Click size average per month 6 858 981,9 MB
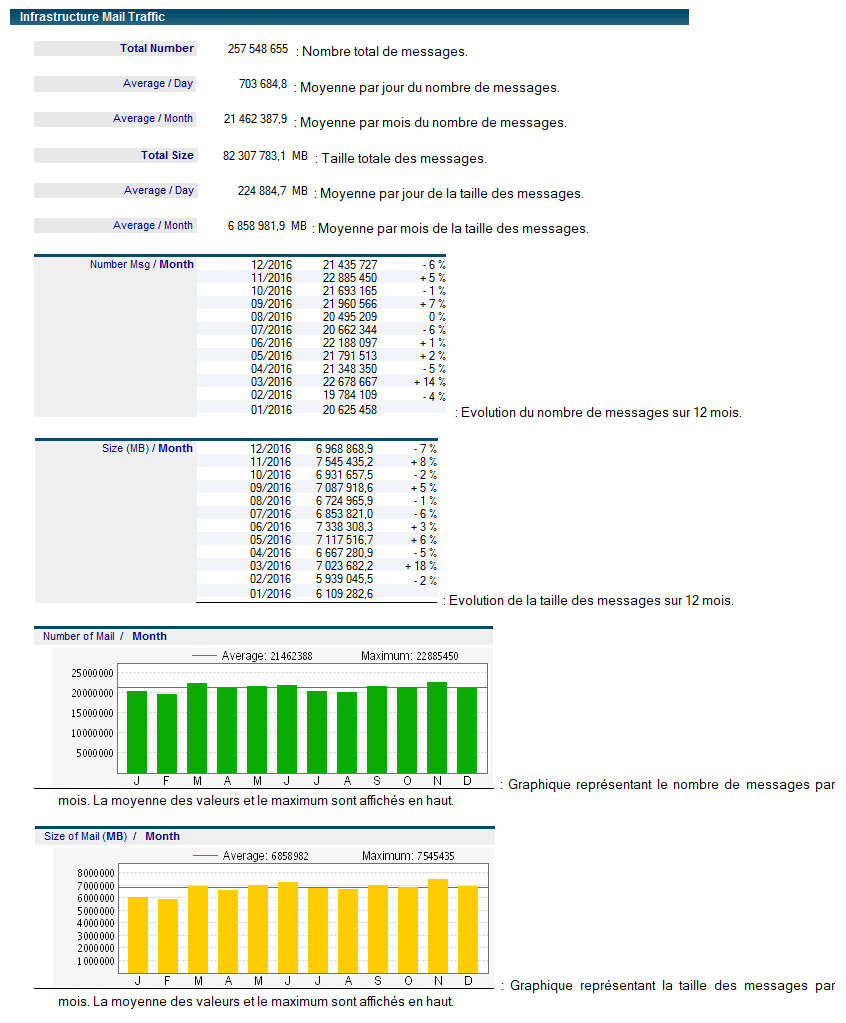This screenshot has height=1023, width=846. click(267, 226)
